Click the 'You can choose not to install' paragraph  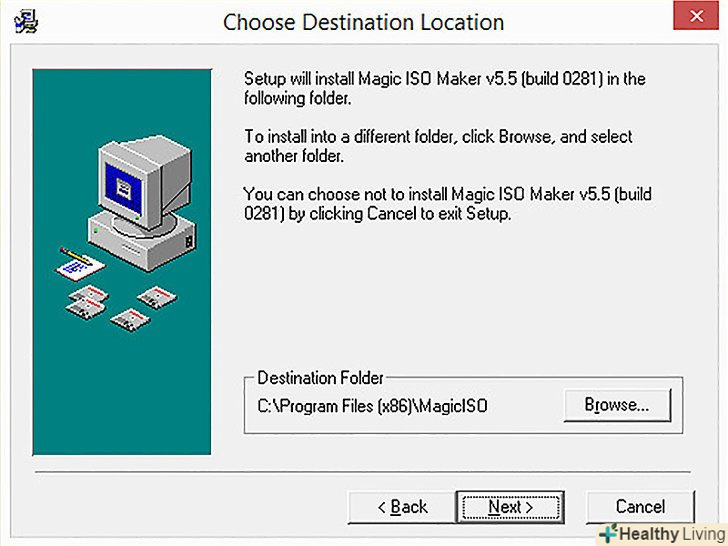(x=448, y=204)
